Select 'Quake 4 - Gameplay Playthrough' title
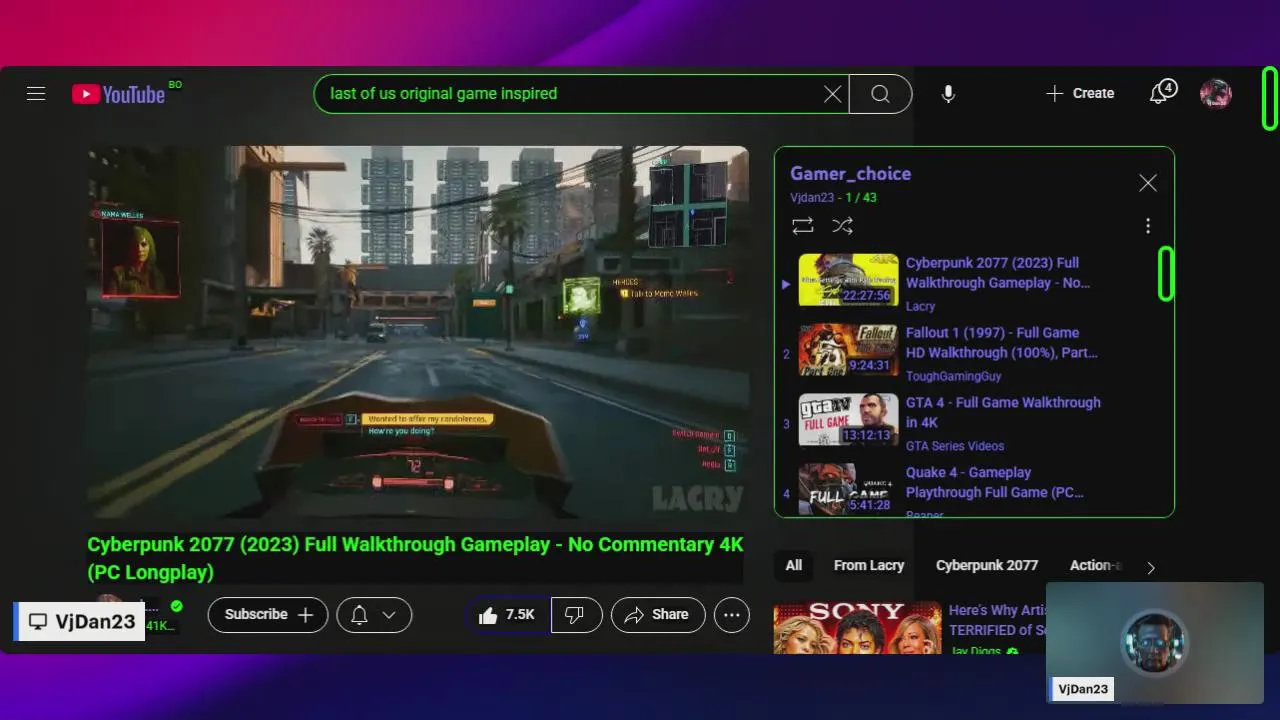The height and width of the screenshot is (720, 1280). point(995,482)
